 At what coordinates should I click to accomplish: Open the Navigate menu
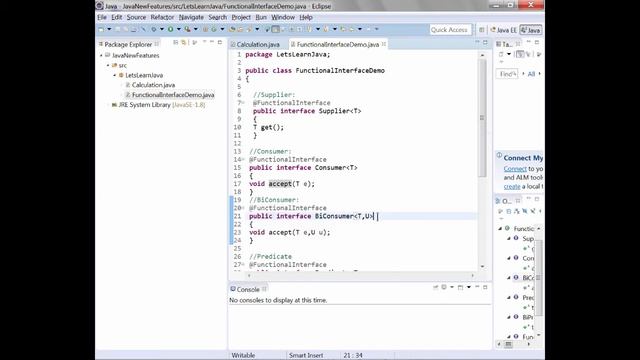tap(191, 17)
